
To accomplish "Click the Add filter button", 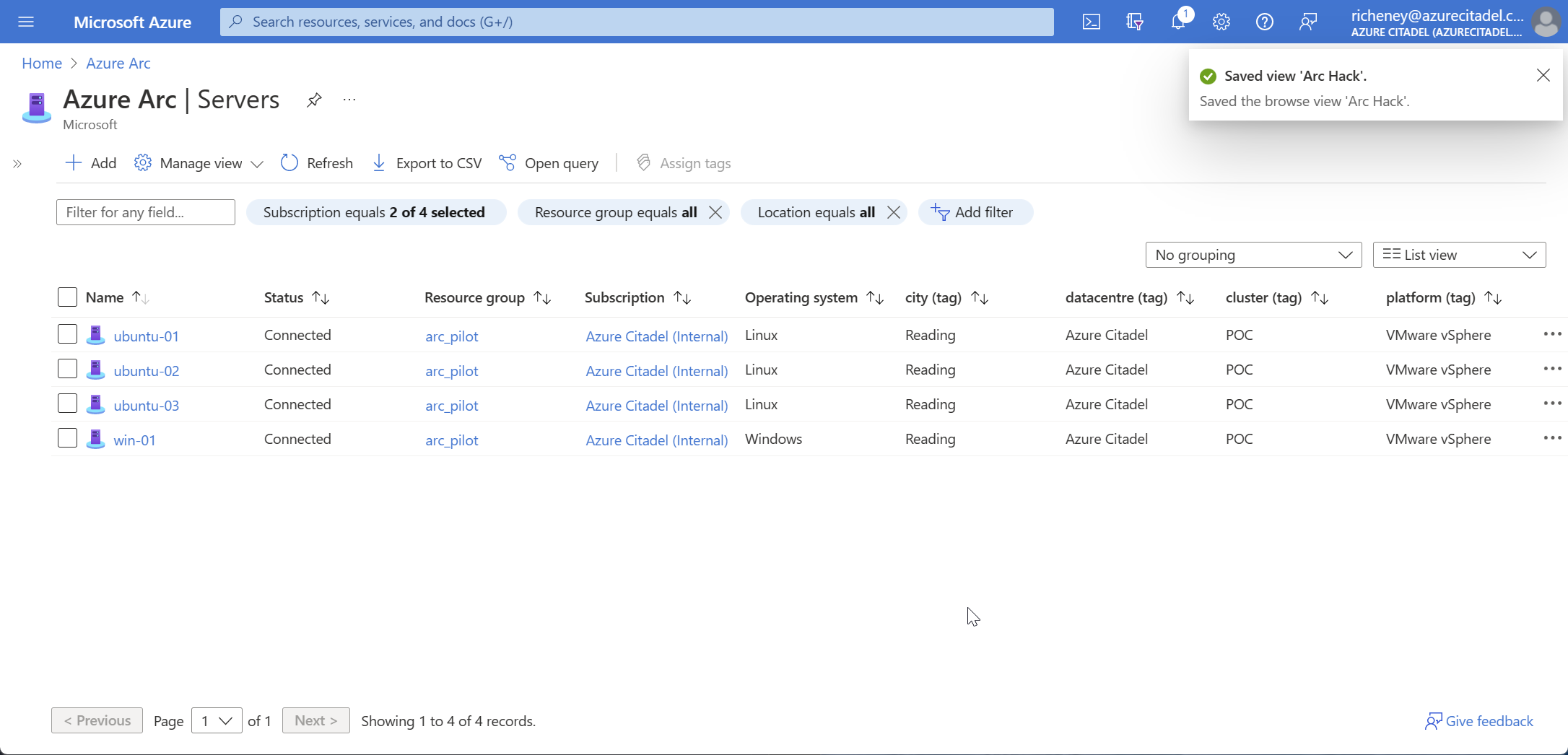I will 975,212.
